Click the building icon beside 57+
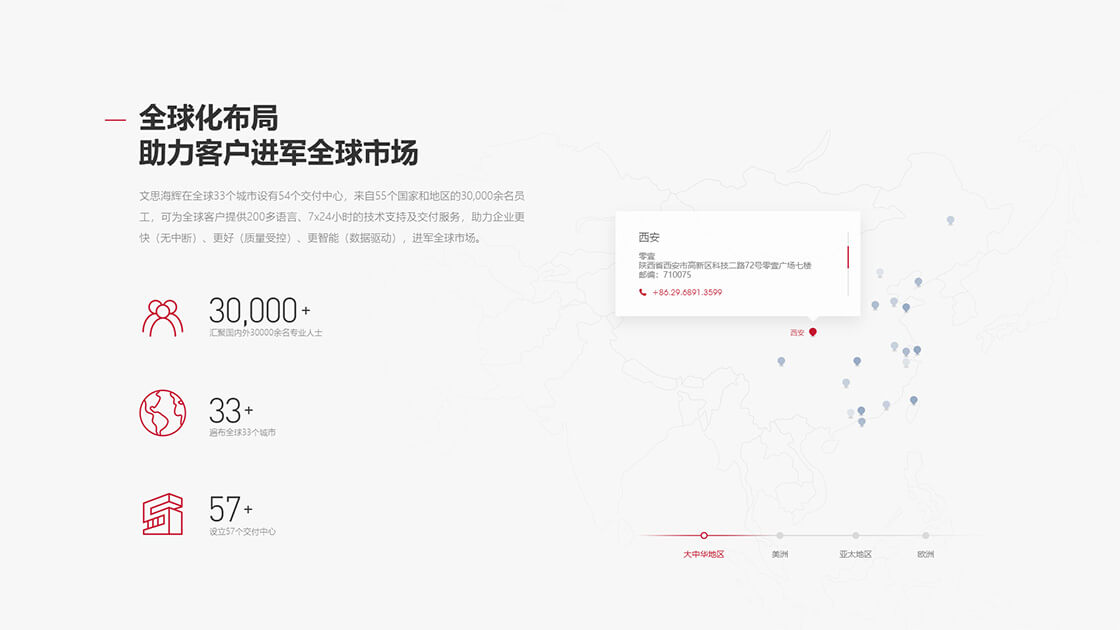Viewport: 1120px width, 630px height. 162,514
